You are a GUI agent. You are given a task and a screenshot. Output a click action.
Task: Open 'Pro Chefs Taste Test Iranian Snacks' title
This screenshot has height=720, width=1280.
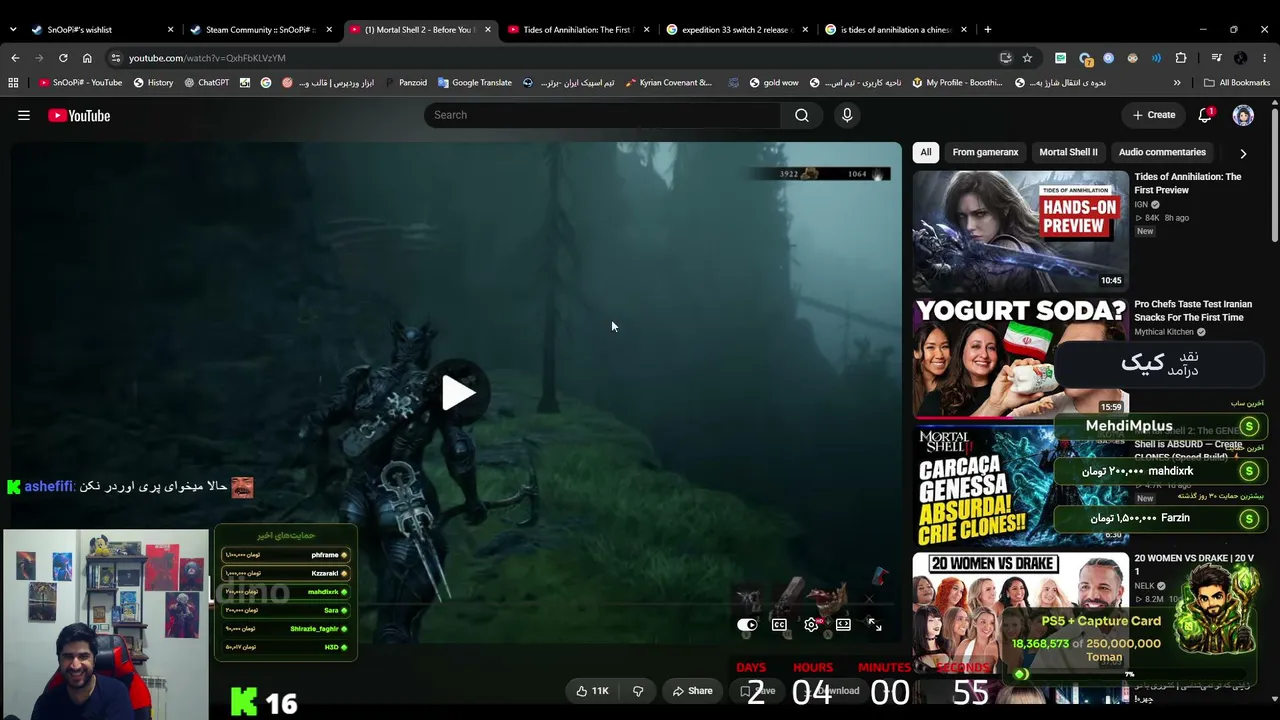pyautogui.click(x=1193, y=311)
